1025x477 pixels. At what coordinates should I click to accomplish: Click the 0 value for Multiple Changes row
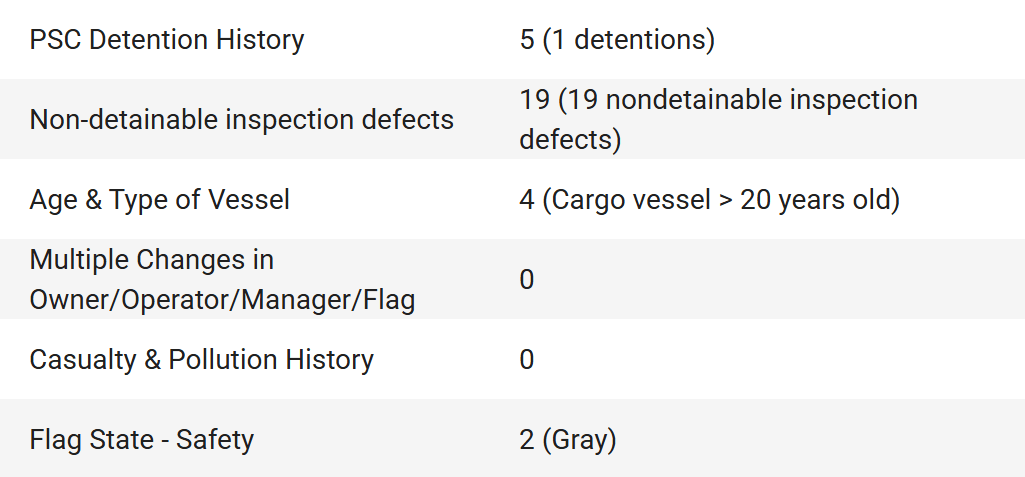click(x=527, y=280)
